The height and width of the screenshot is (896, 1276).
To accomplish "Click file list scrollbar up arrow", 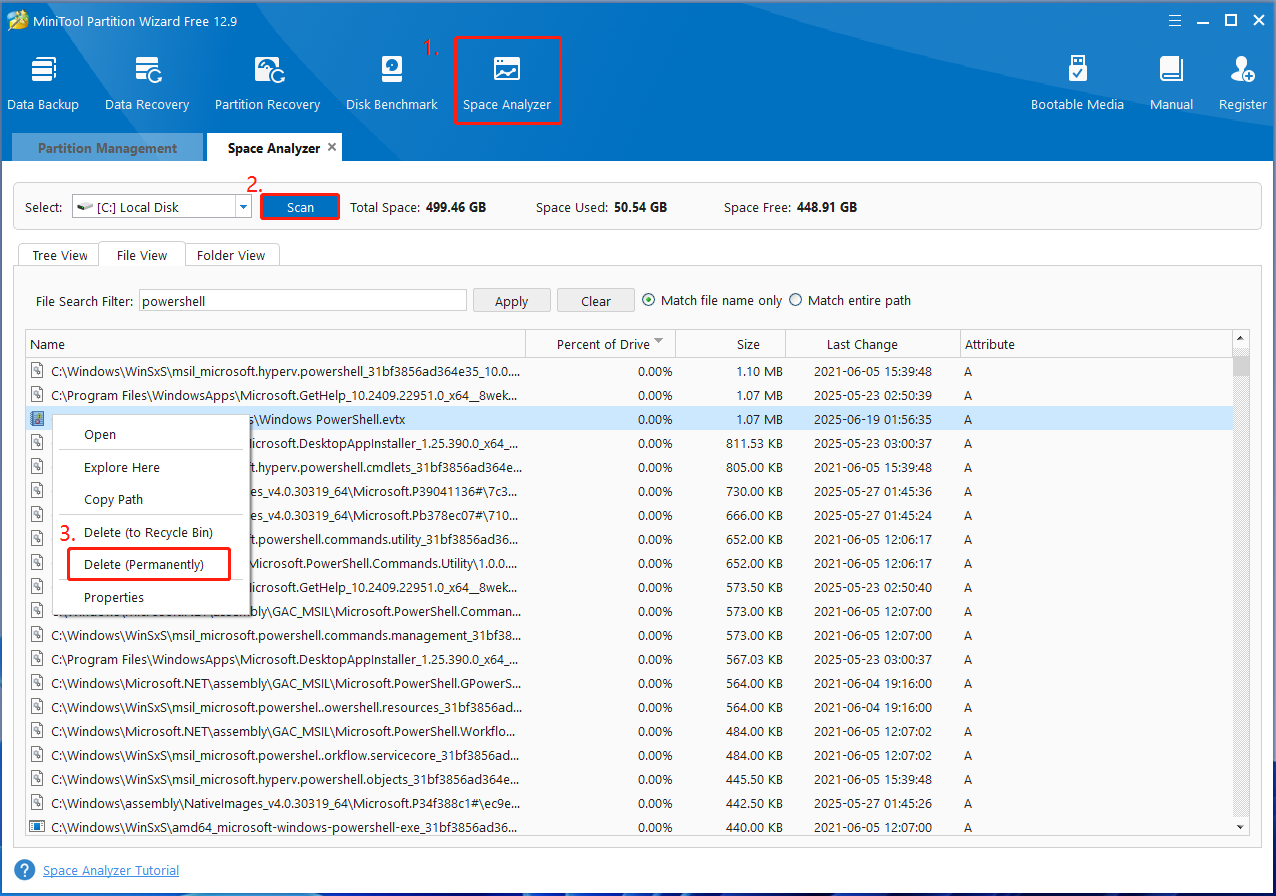I will coord(1241,338).
